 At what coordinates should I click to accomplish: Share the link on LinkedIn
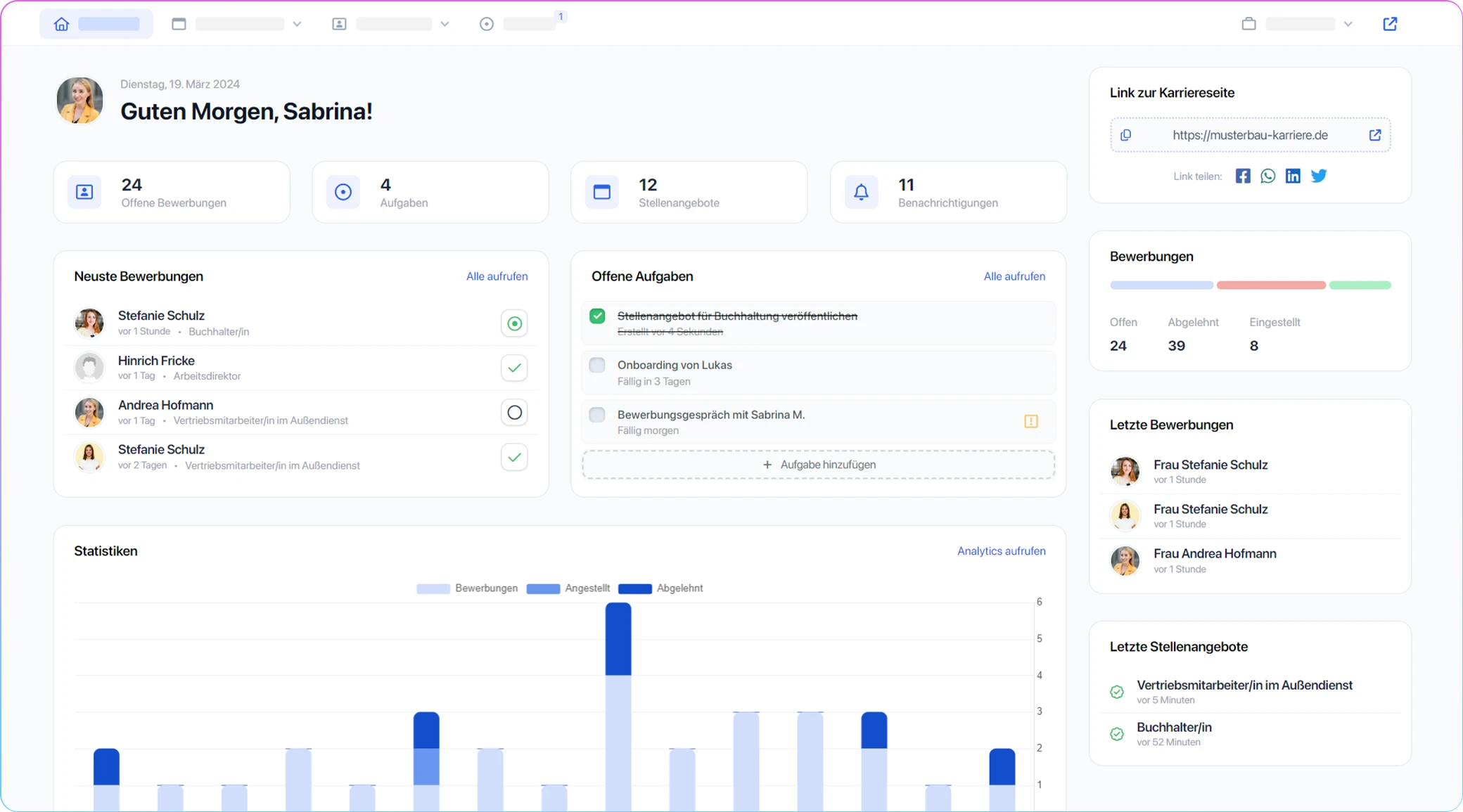click(x=1293, y=176)
